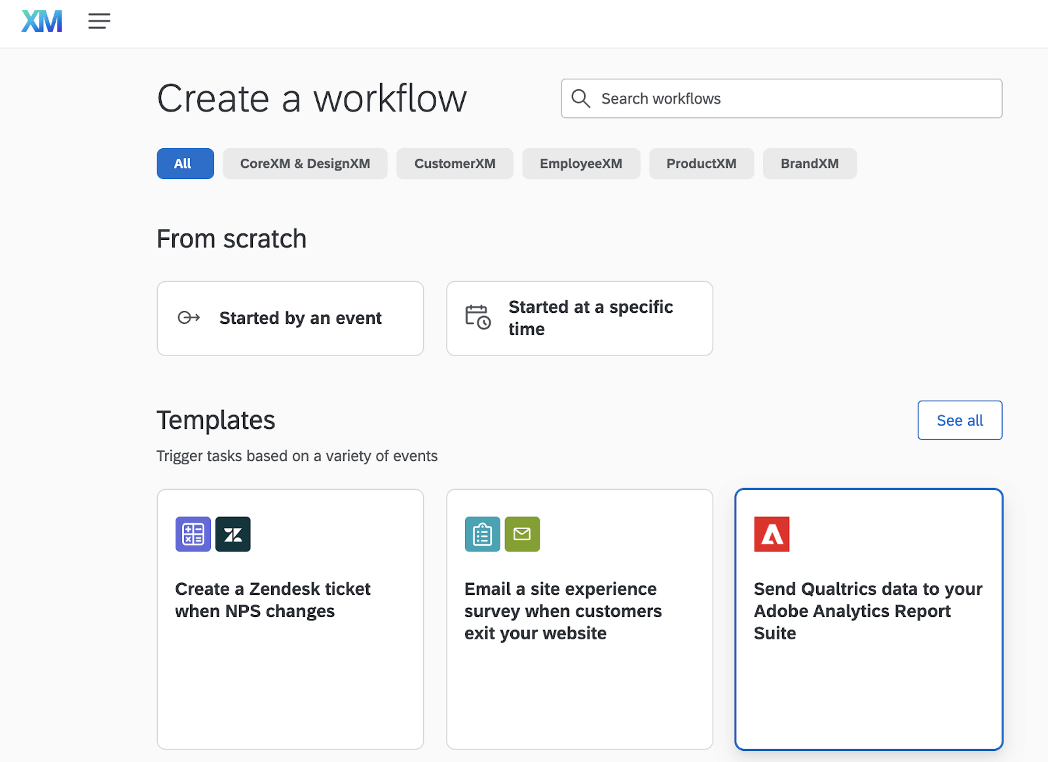Filter workflows by CustomerXM
This screenshot has width=1048, height=762.
pos(454,164)
